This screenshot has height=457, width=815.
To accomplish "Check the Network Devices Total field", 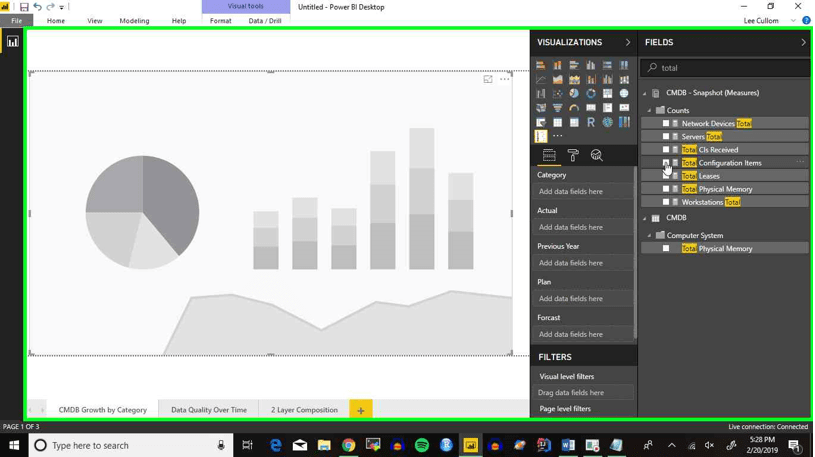I will [666, 123].
